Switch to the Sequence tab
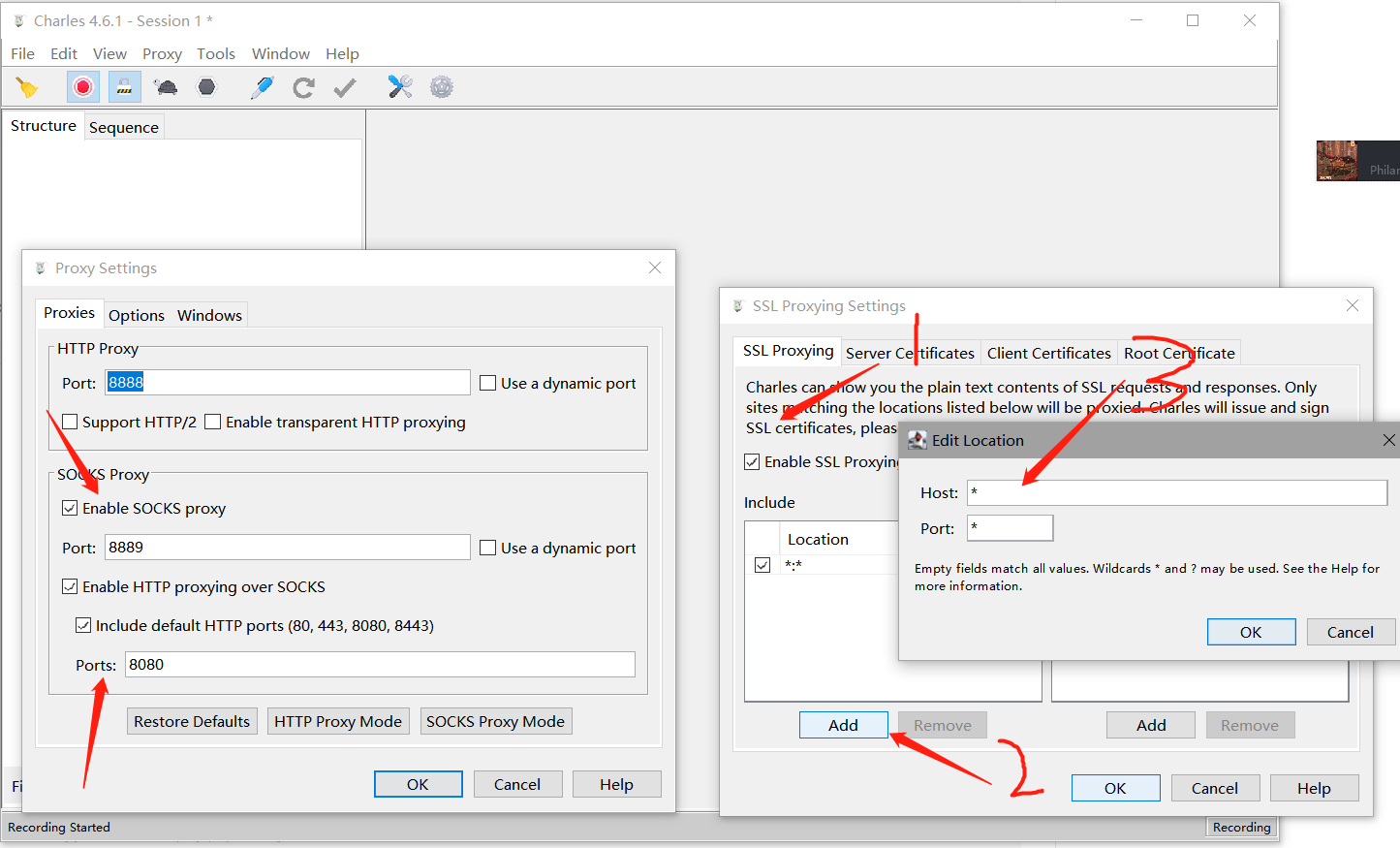The height and width of the screenshot is (848, 1400). [x=123, y=127]
